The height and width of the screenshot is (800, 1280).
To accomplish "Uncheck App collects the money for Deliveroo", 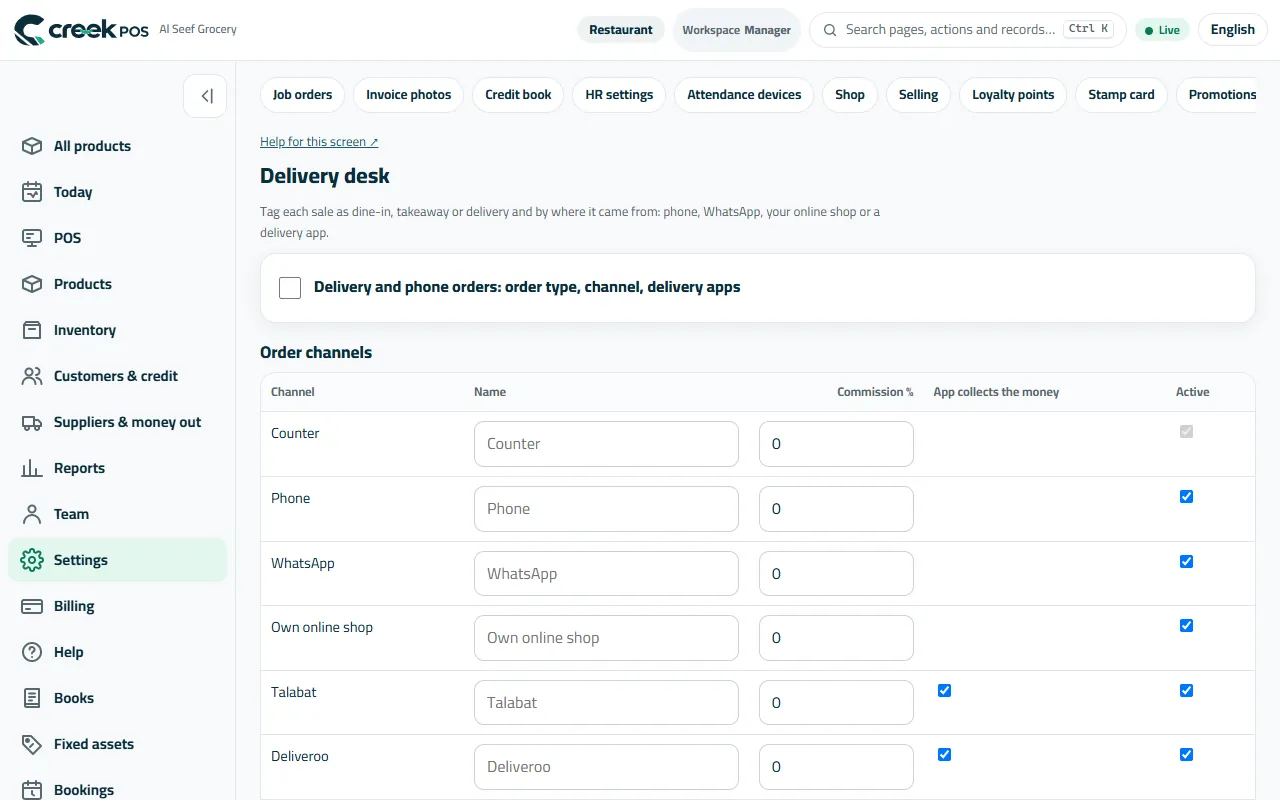I will click(944, 755).
